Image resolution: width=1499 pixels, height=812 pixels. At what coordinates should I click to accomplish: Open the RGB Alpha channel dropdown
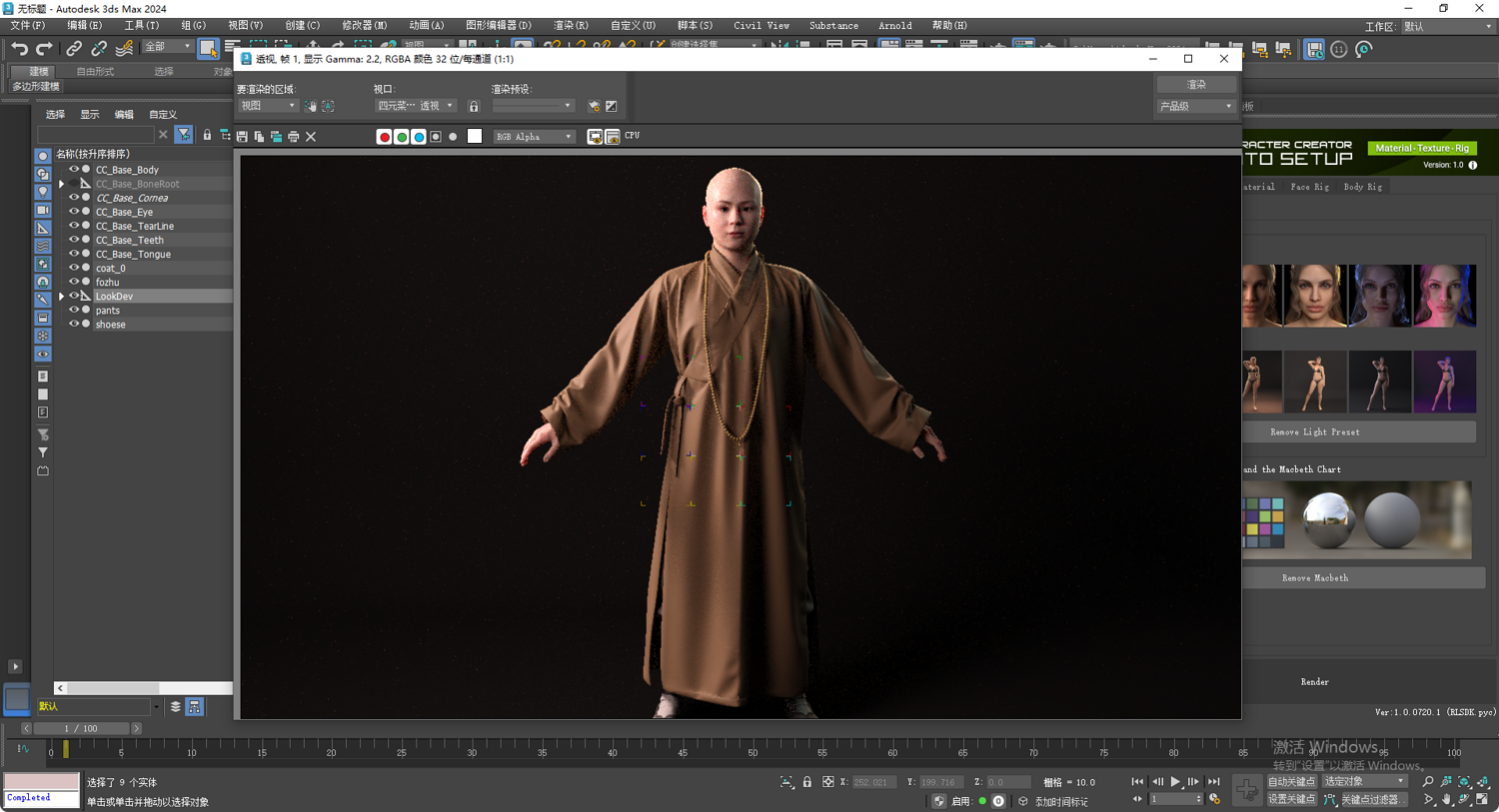(x=534, y=137)
